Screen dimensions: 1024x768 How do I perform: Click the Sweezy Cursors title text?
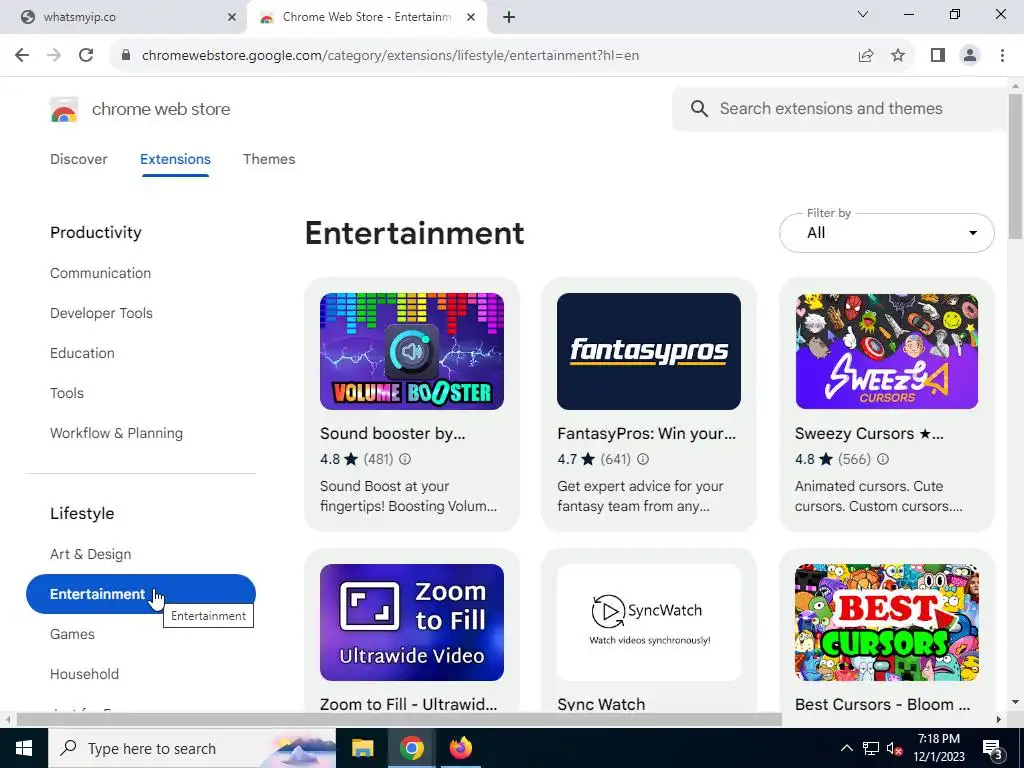[869, 434]
